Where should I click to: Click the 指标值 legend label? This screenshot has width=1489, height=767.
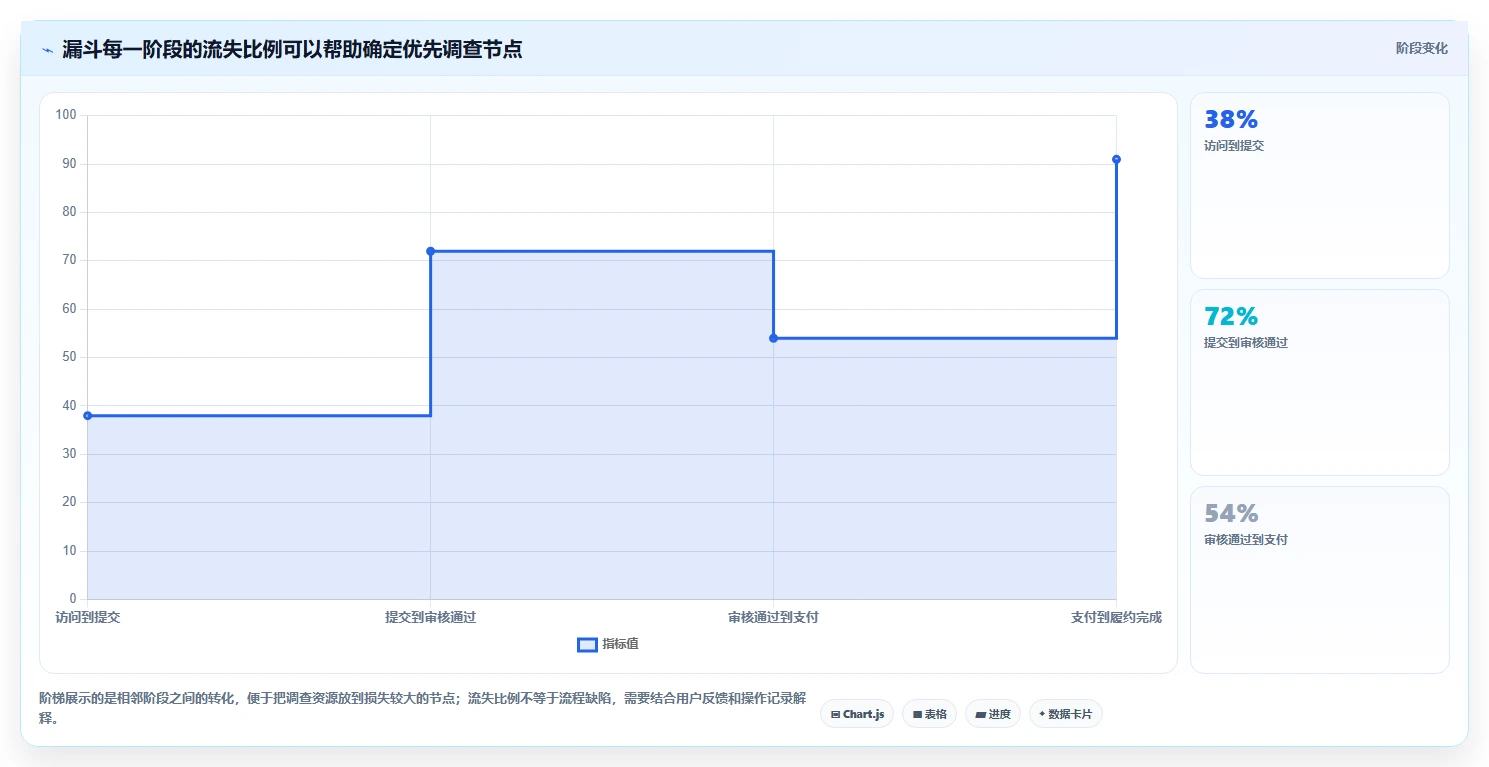tap(620, 644)
